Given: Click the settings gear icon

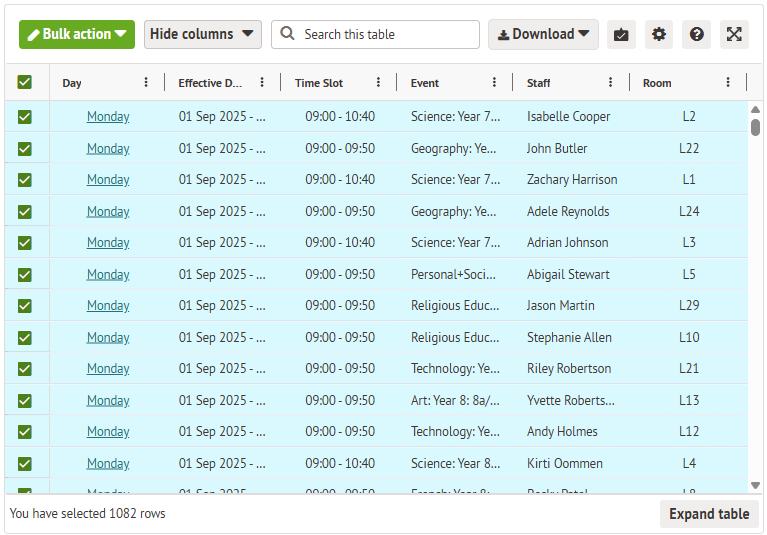Looking at the screenshot, I should pos(658,34).
